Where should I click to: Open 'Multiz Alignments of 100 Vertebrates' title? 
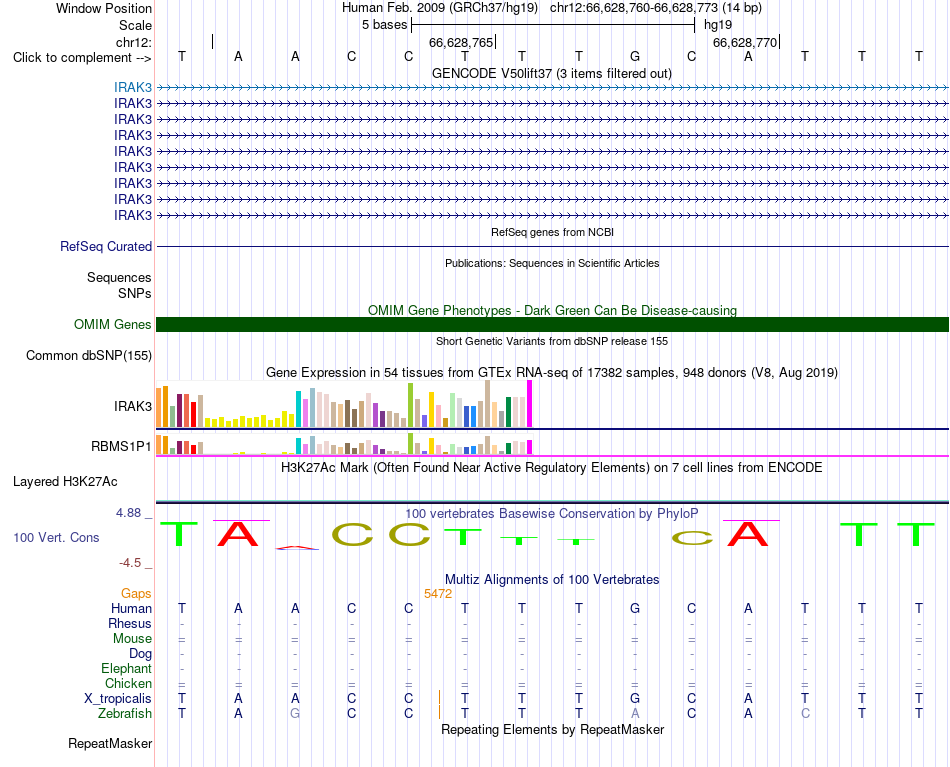(x=552, y=579)
